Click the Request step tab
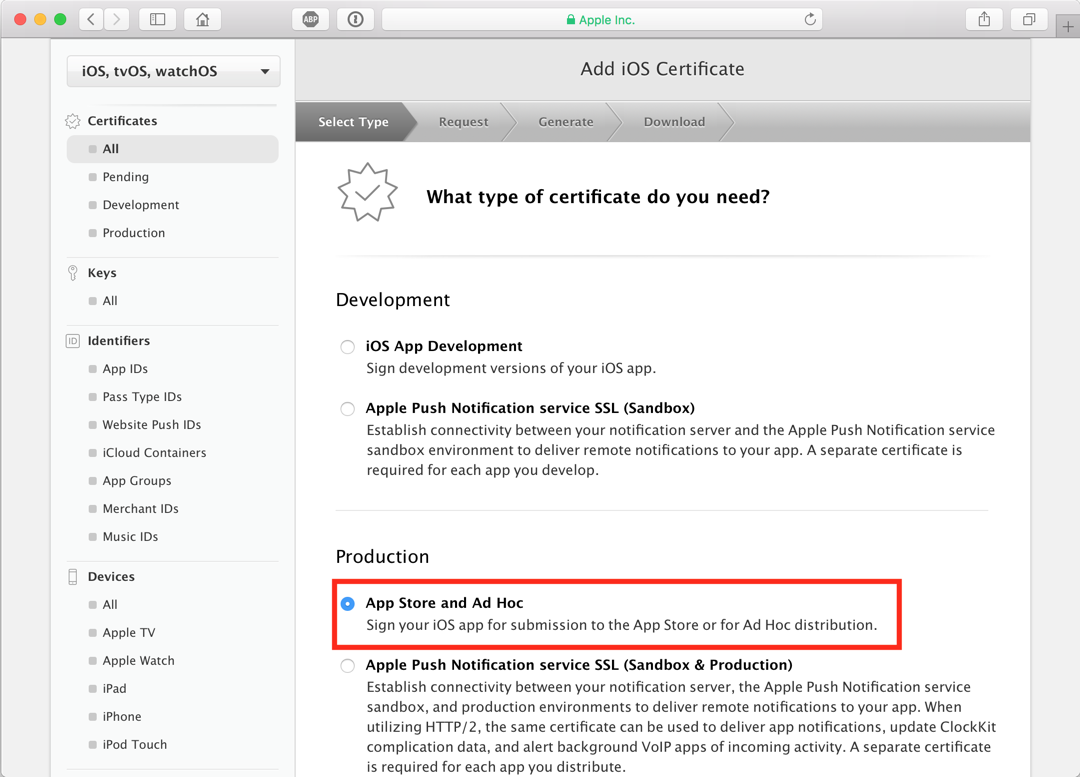Viewport: 1080px width, 777px height. (464, 122)
